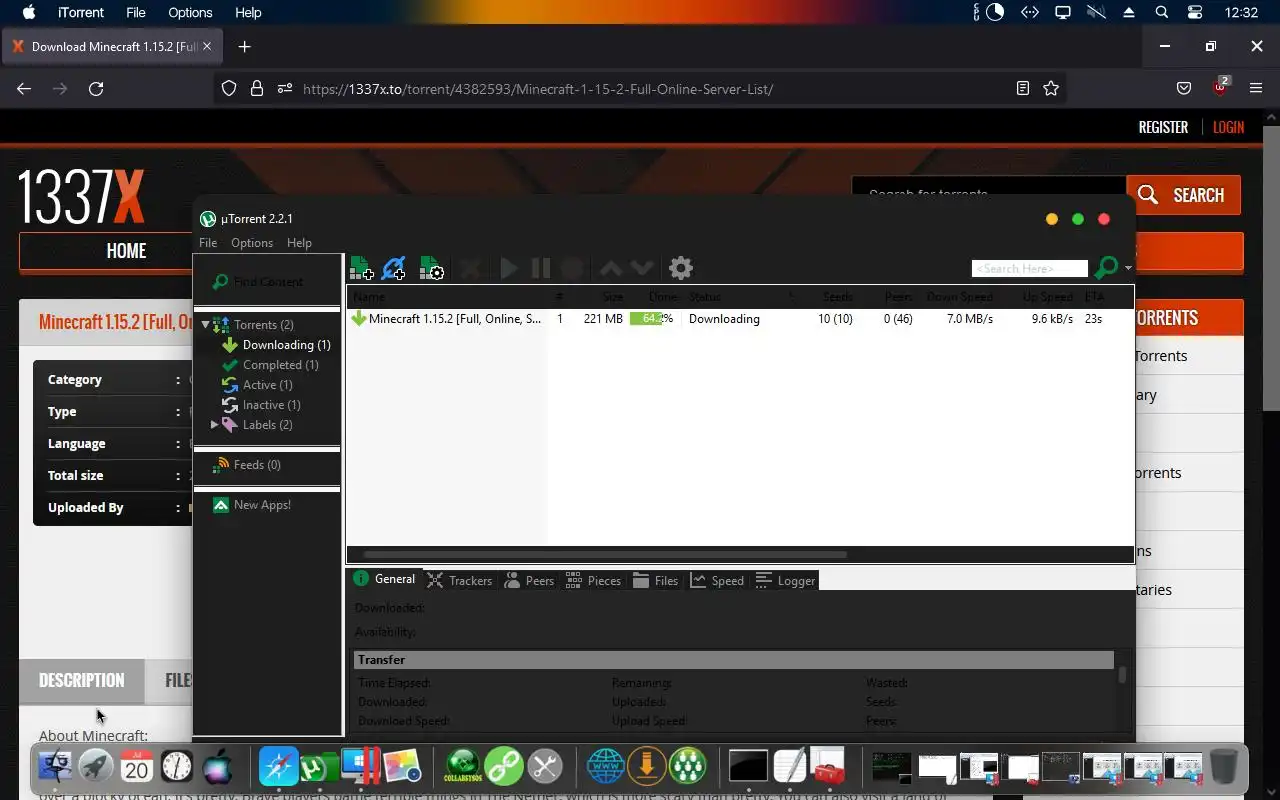
Task: Select the General info tab
Action: [x=384, y=579]
